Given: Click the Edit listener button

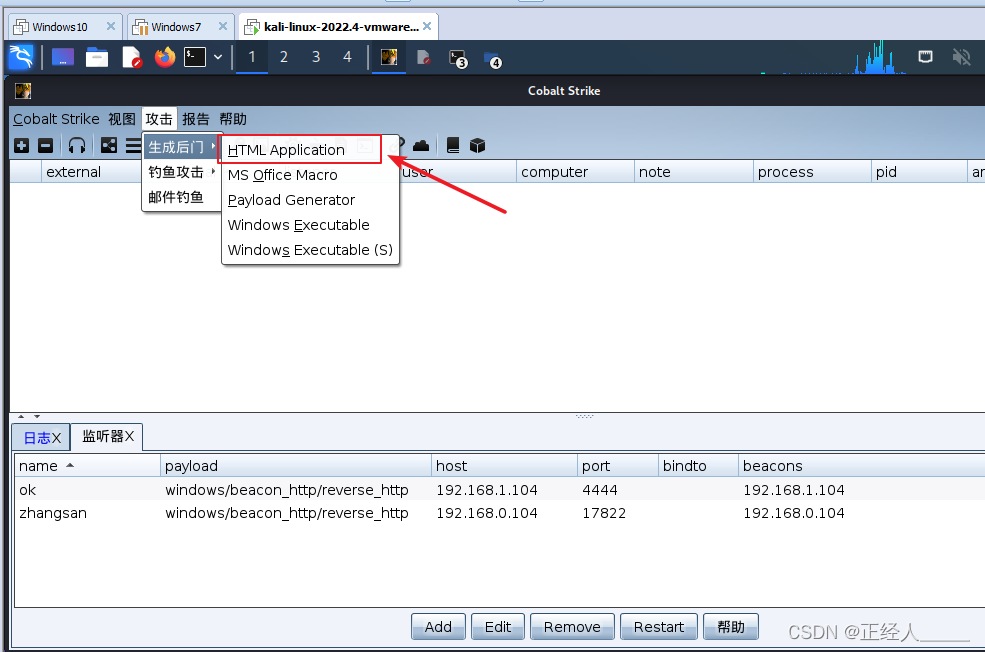Looking at the screenshot, I should coord(498,627).
